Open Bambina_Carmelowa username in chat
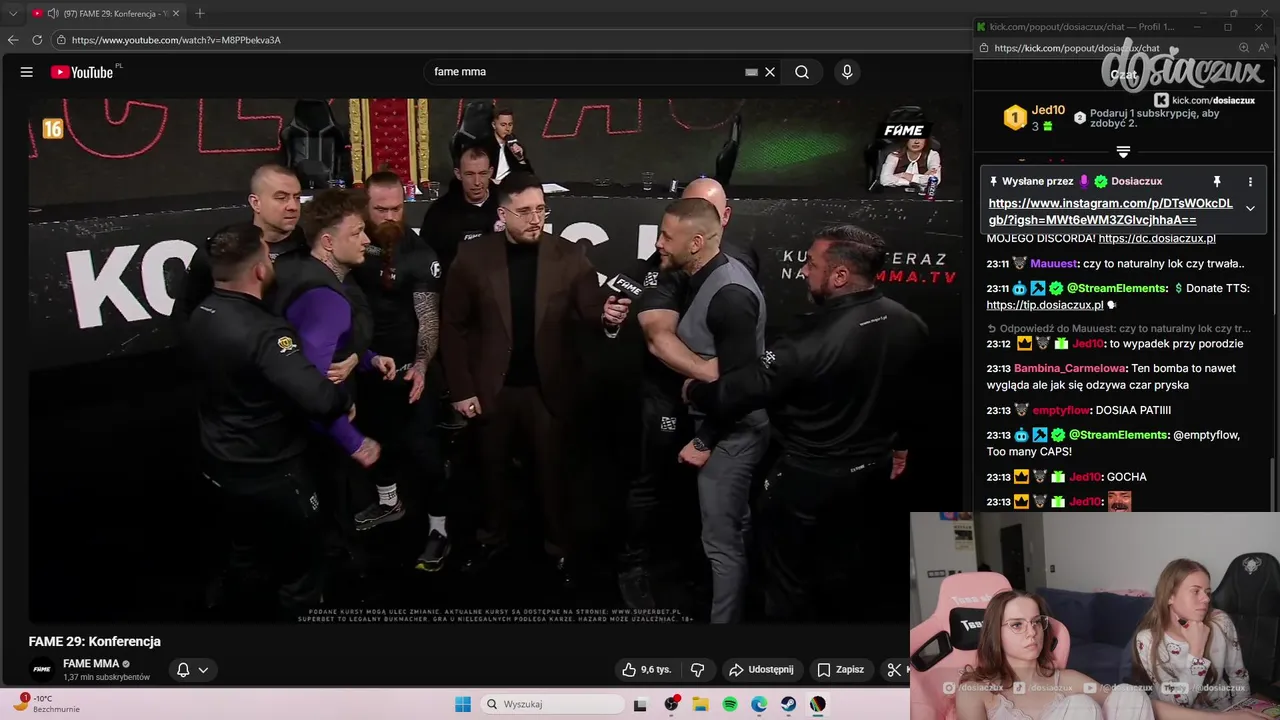 pyautogui.click(x=1070, y=369)
